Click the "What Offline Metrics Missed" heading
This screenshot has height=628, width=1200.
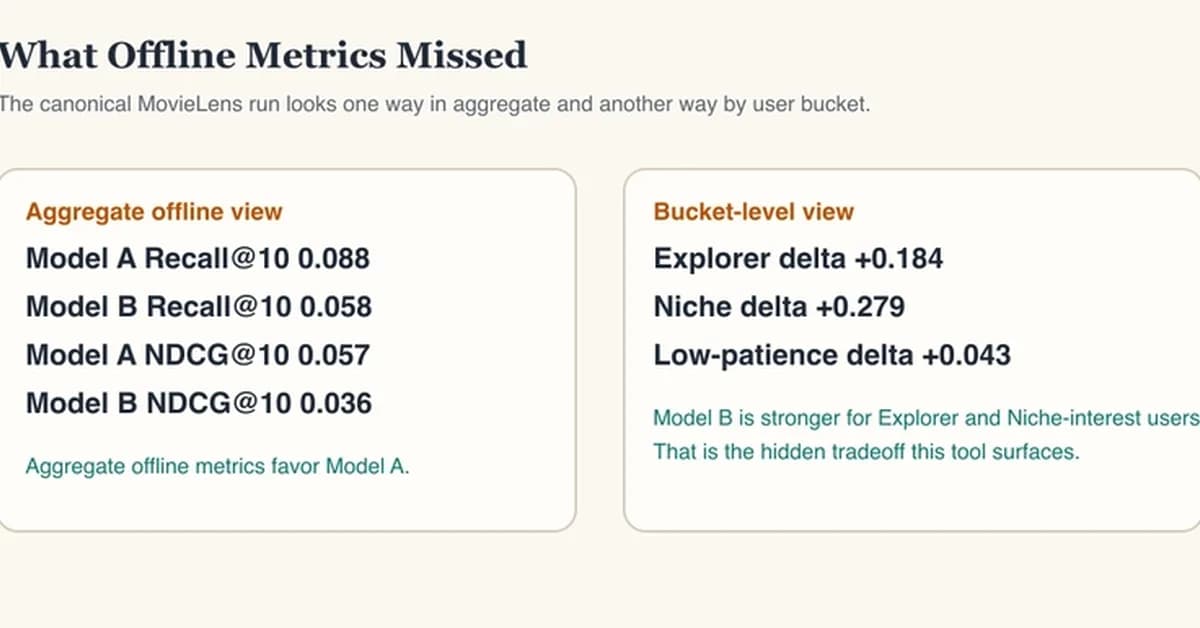pos(262,56)
